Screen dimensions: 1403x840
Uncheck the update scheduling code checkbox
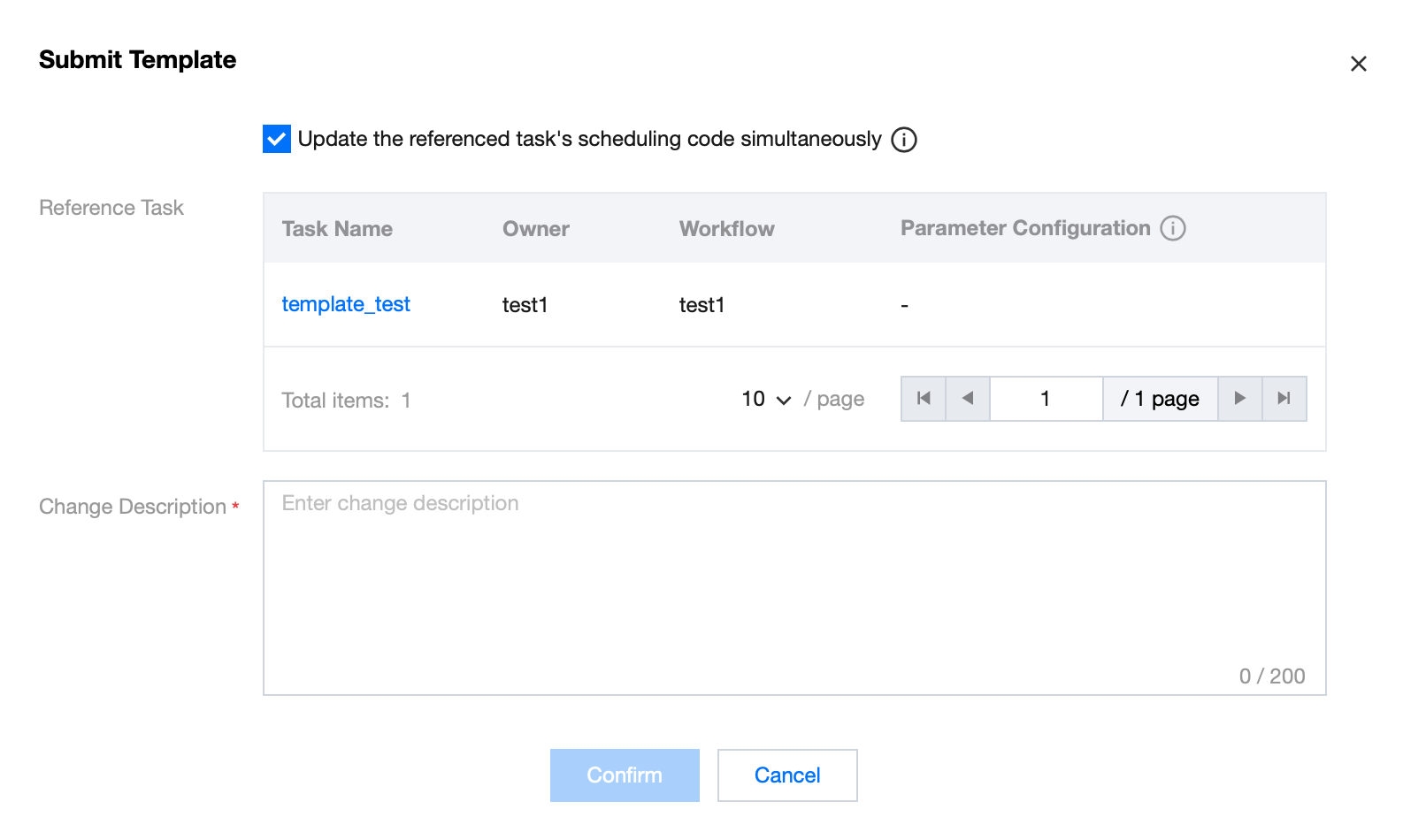[x=277, y=139]
